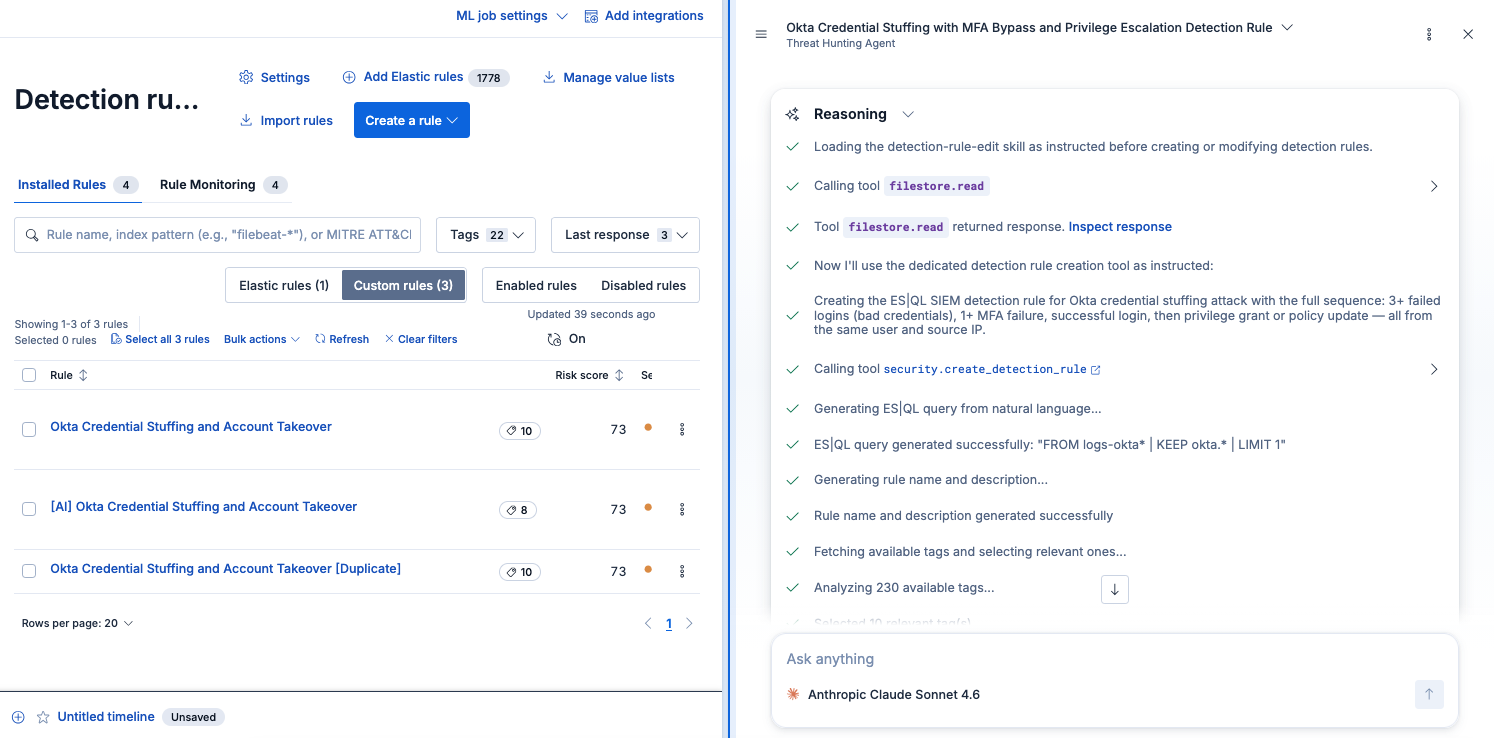Open ML job settings dropdown
The height and width of the screenshot is (738, 1494).
click(512, 16)
